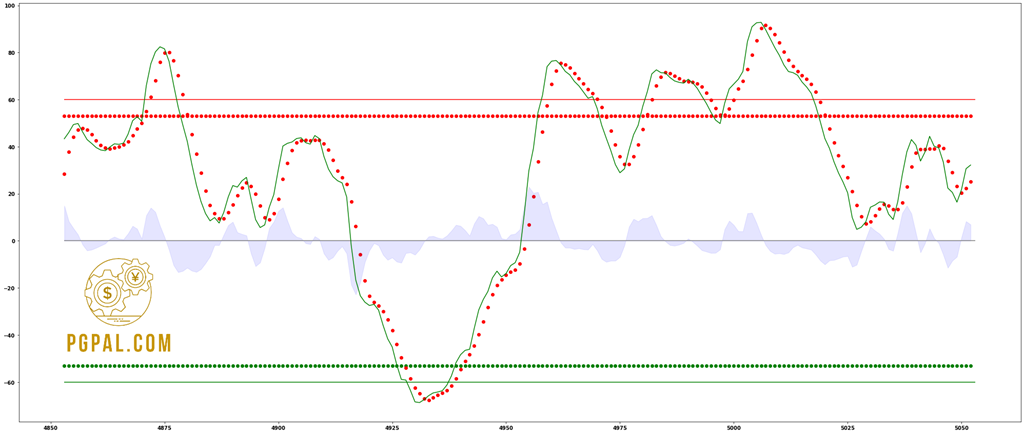Screen dimensions: 1024x434
Task: Click the y-axis tick label 60
Action: tap(14, 100)
